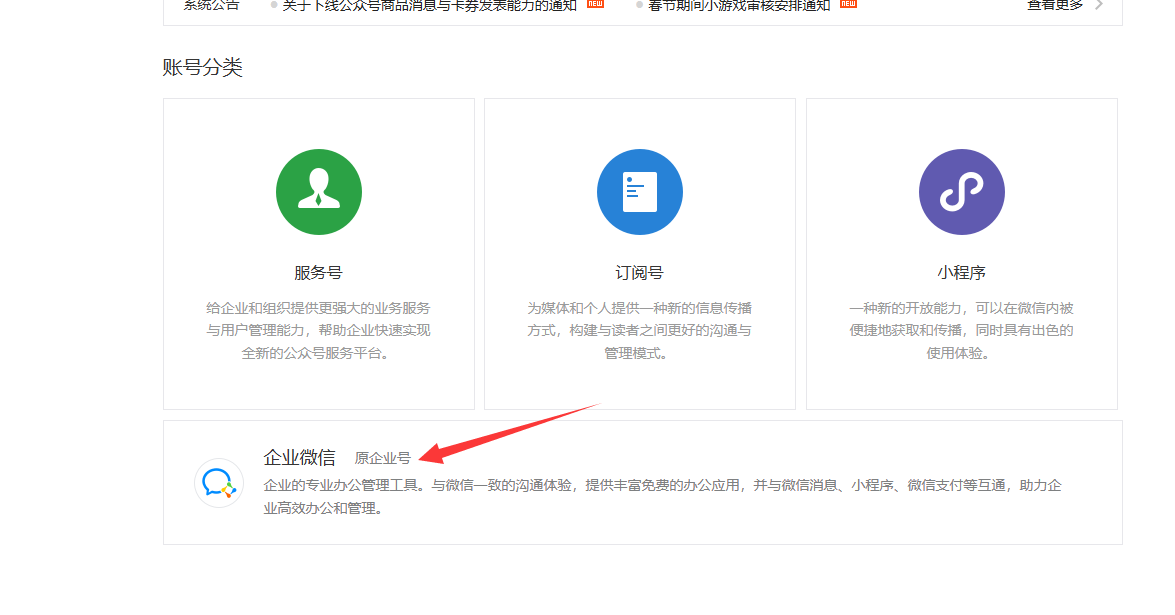
Task: Click the 账号分类 section heading
Action: click(202, 67)
